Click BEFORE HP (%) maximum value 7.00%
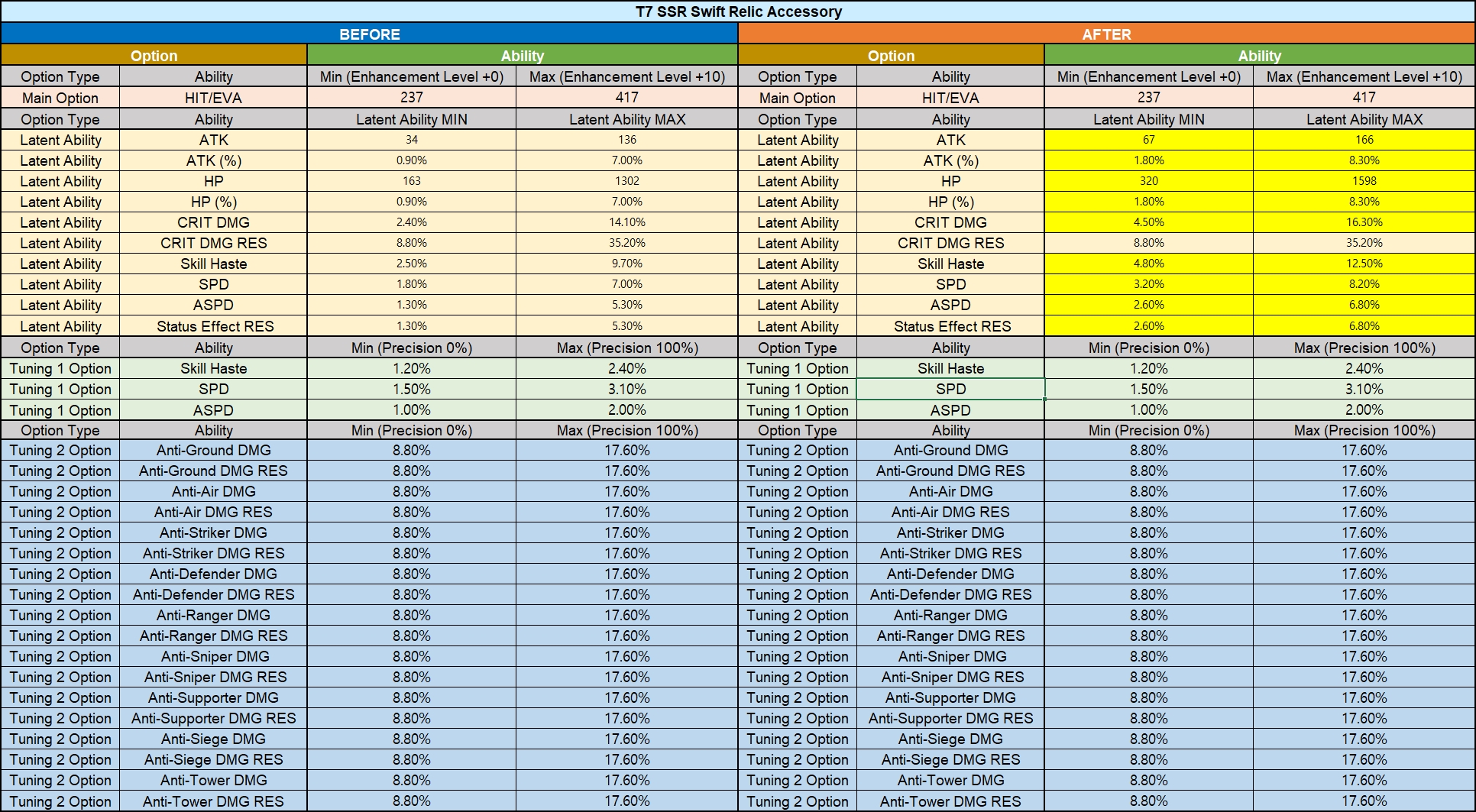Screen dimensions: 1476x812 [626, 202]
